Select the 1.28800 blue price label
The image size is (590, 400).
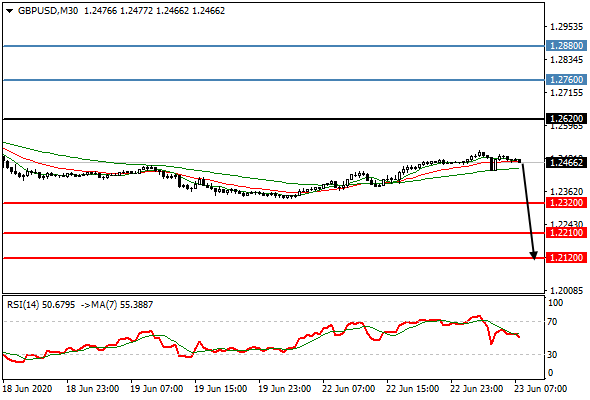tap(566, 46)
